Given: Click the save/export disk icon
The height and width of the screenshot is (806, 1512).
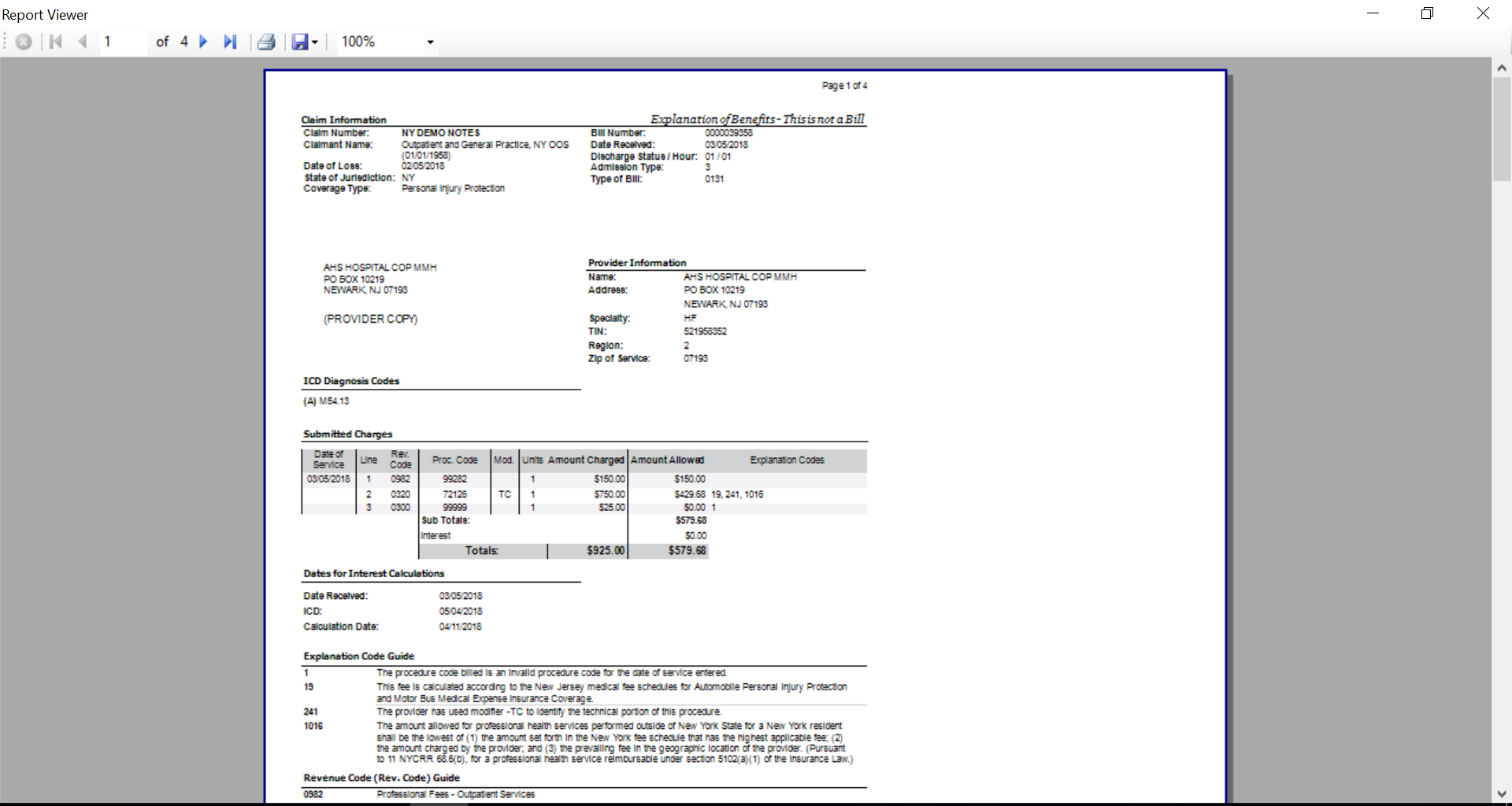Looking at the screenshot, I should click(300, 42).
